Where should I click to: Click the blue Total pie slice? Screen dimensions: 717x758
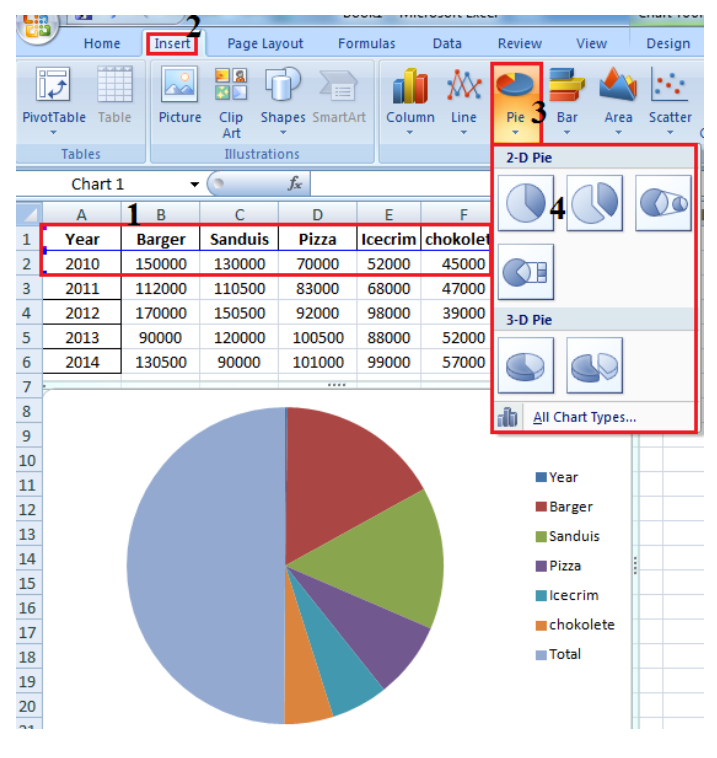(x=200, y=560)
